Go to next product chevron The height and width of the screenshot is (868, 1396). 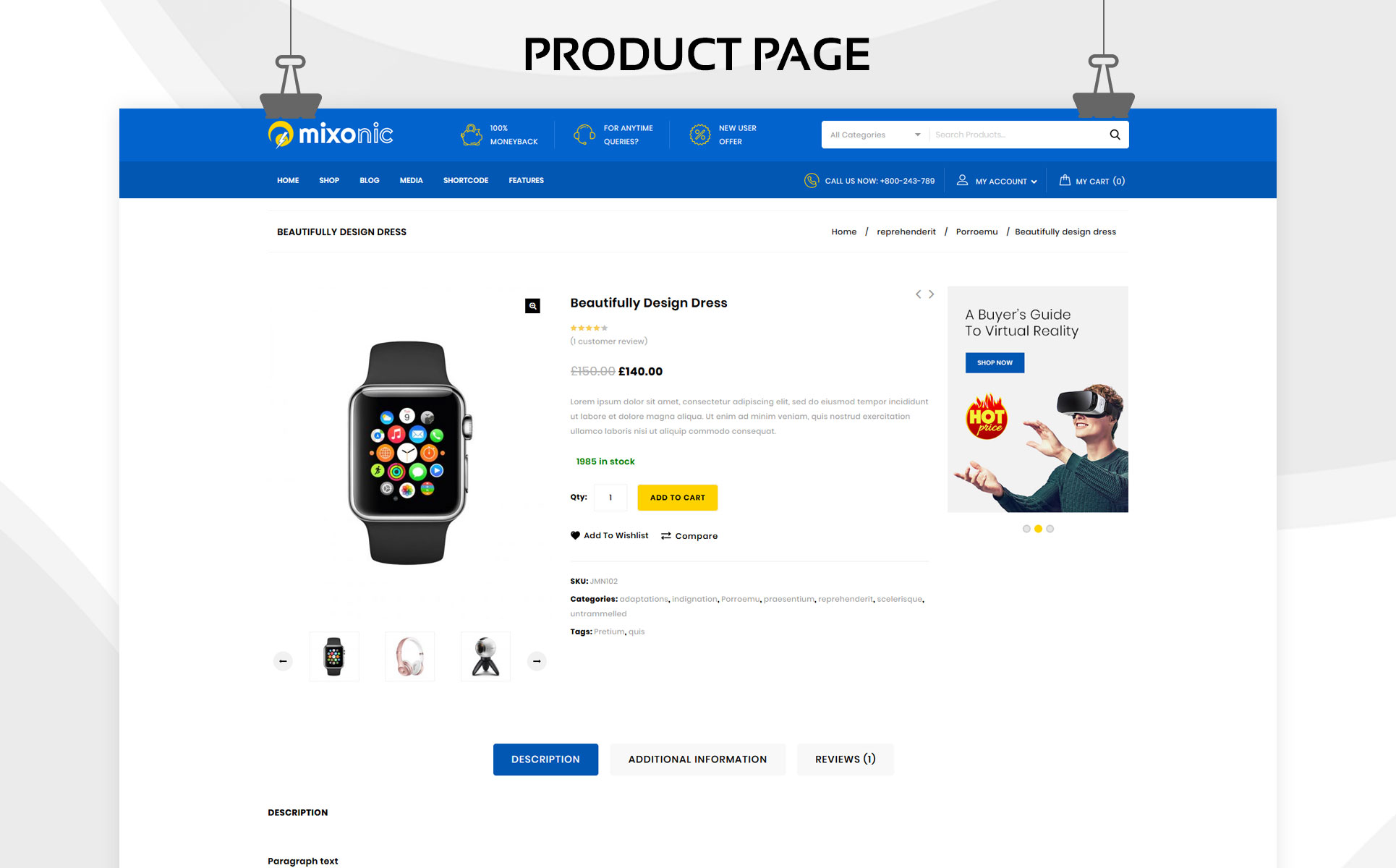[x=932, y=294]
